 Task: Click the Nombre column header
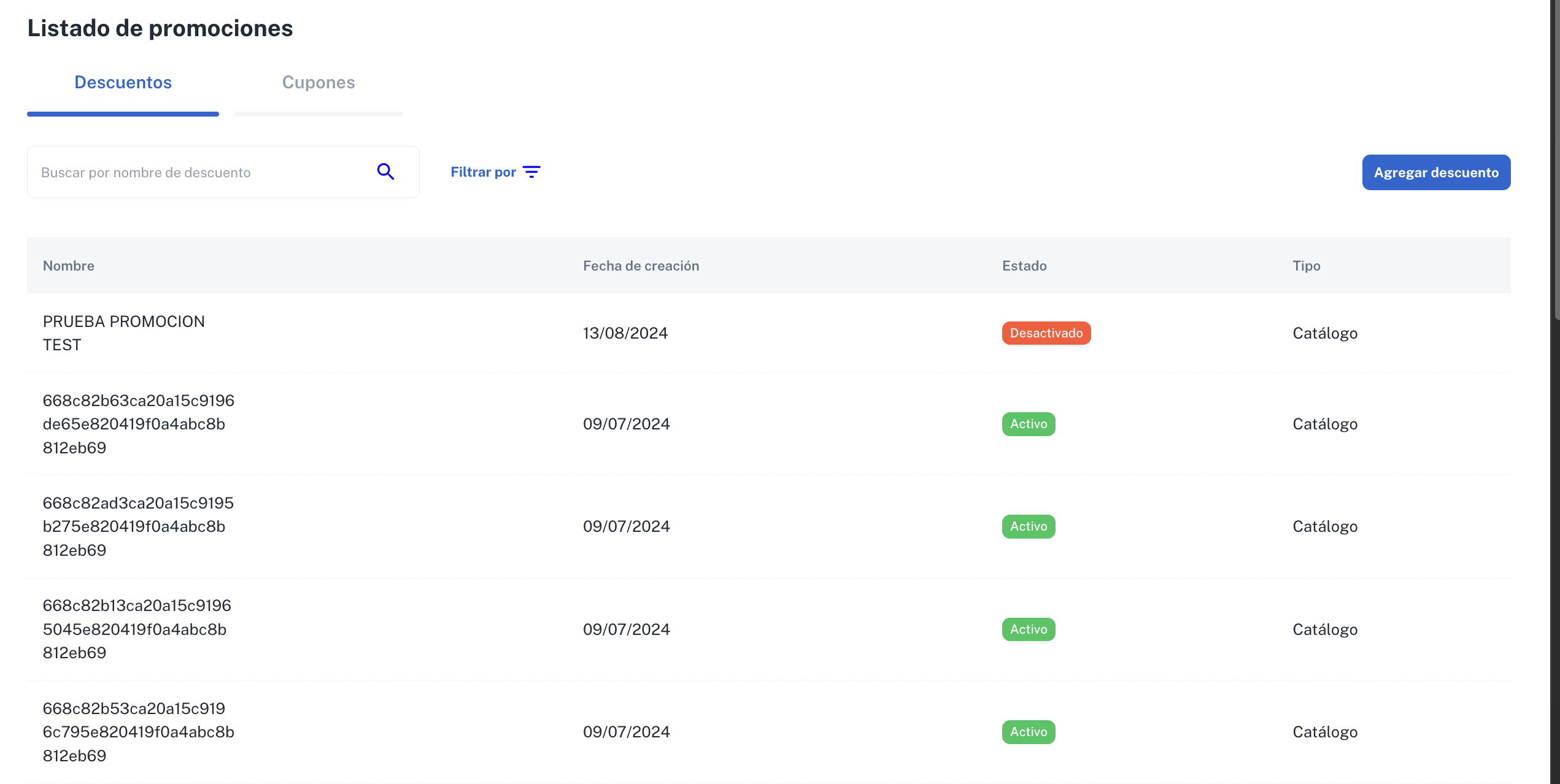pyautogui.click(x=68, y=266)
